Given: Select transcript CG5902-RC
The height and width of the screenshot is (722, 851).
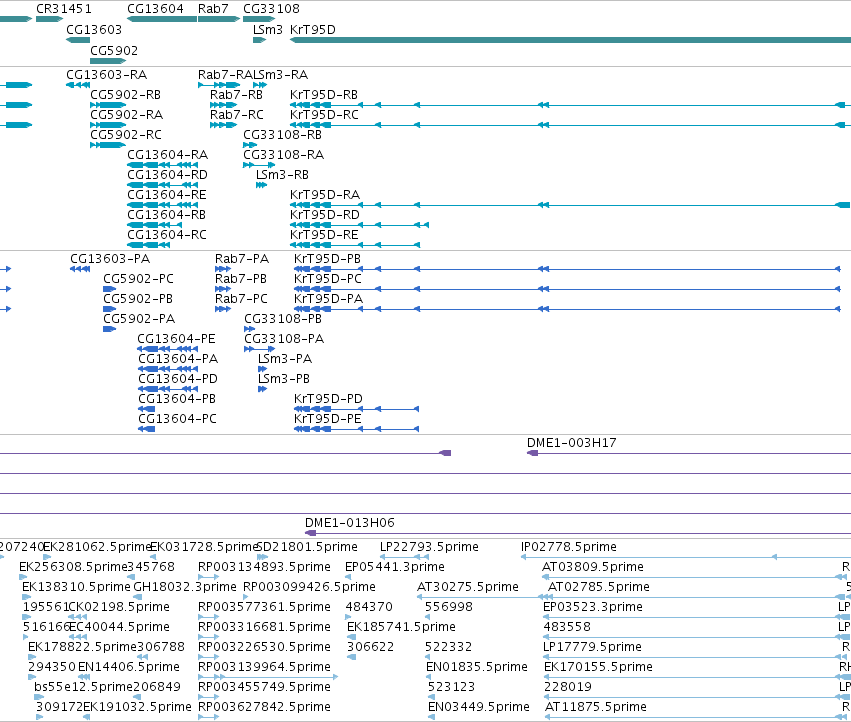Looking at the screenshot, I should click(126, 135).
